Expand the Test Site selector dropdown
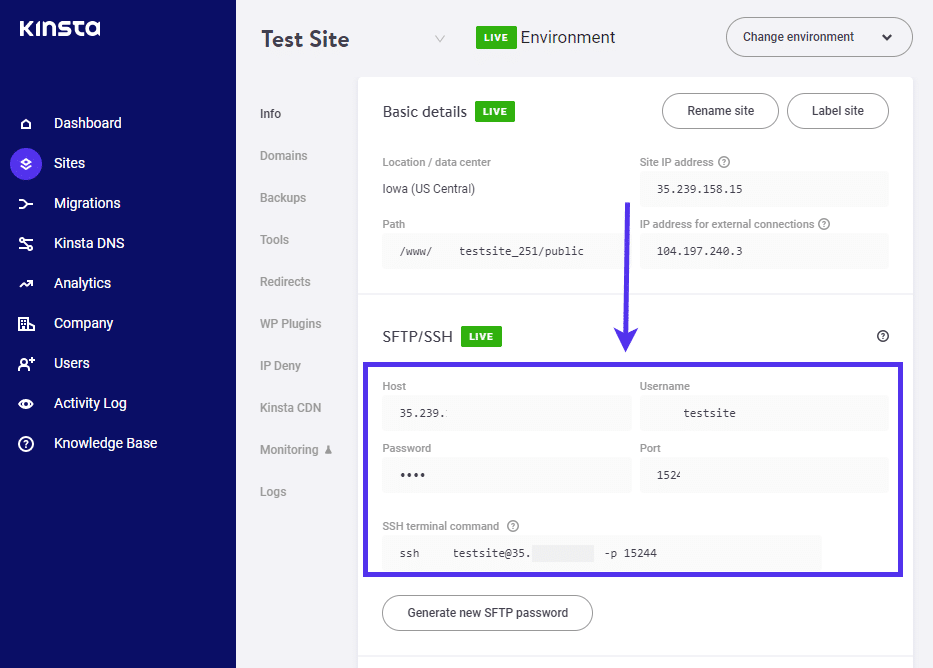This screenshot has width=933, height=668. click(x=440, y=38)
